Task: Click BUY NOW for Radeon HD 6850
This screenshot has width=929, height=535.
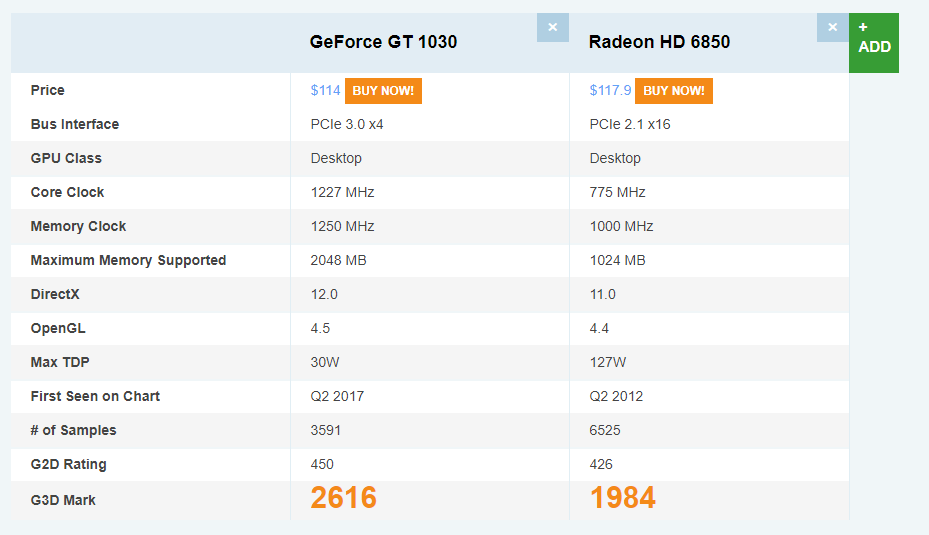Action: 674,91
